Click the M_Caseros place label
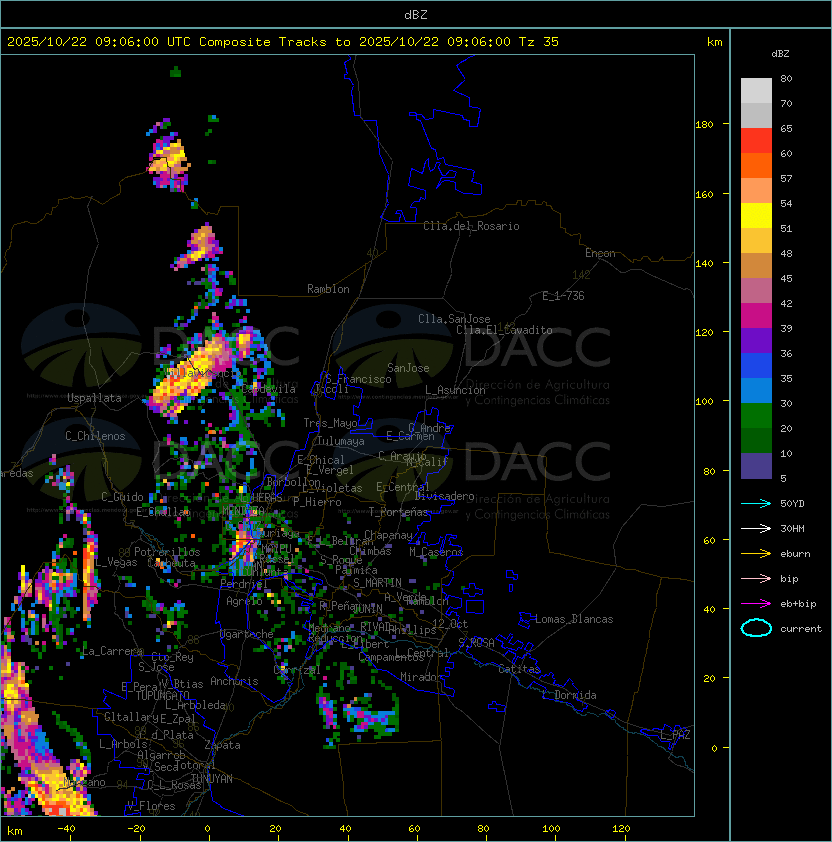The image size is (832, 842). click(x=436, y=551)
